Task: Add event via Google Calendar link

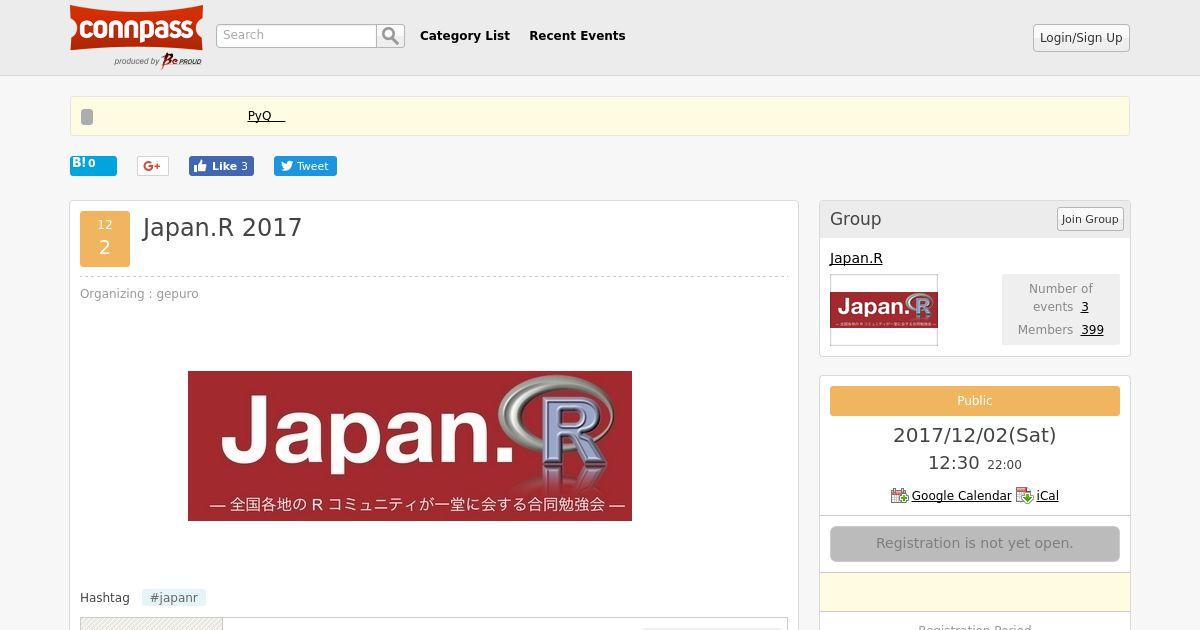Action: click(x=961, y=496)
